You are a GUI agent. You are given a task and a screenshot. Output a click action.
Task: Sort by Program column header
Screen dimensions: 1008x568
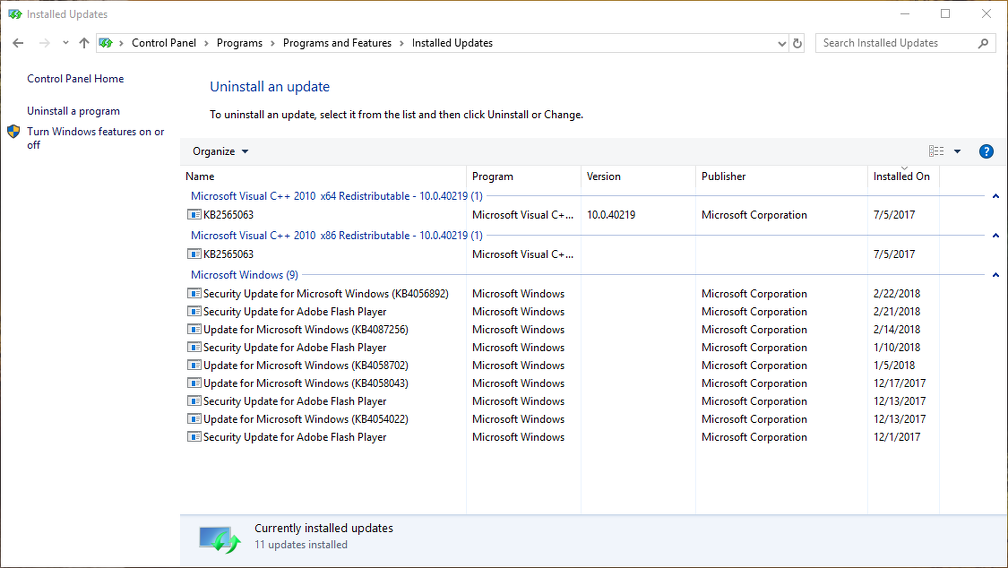(x=523, y=176)
